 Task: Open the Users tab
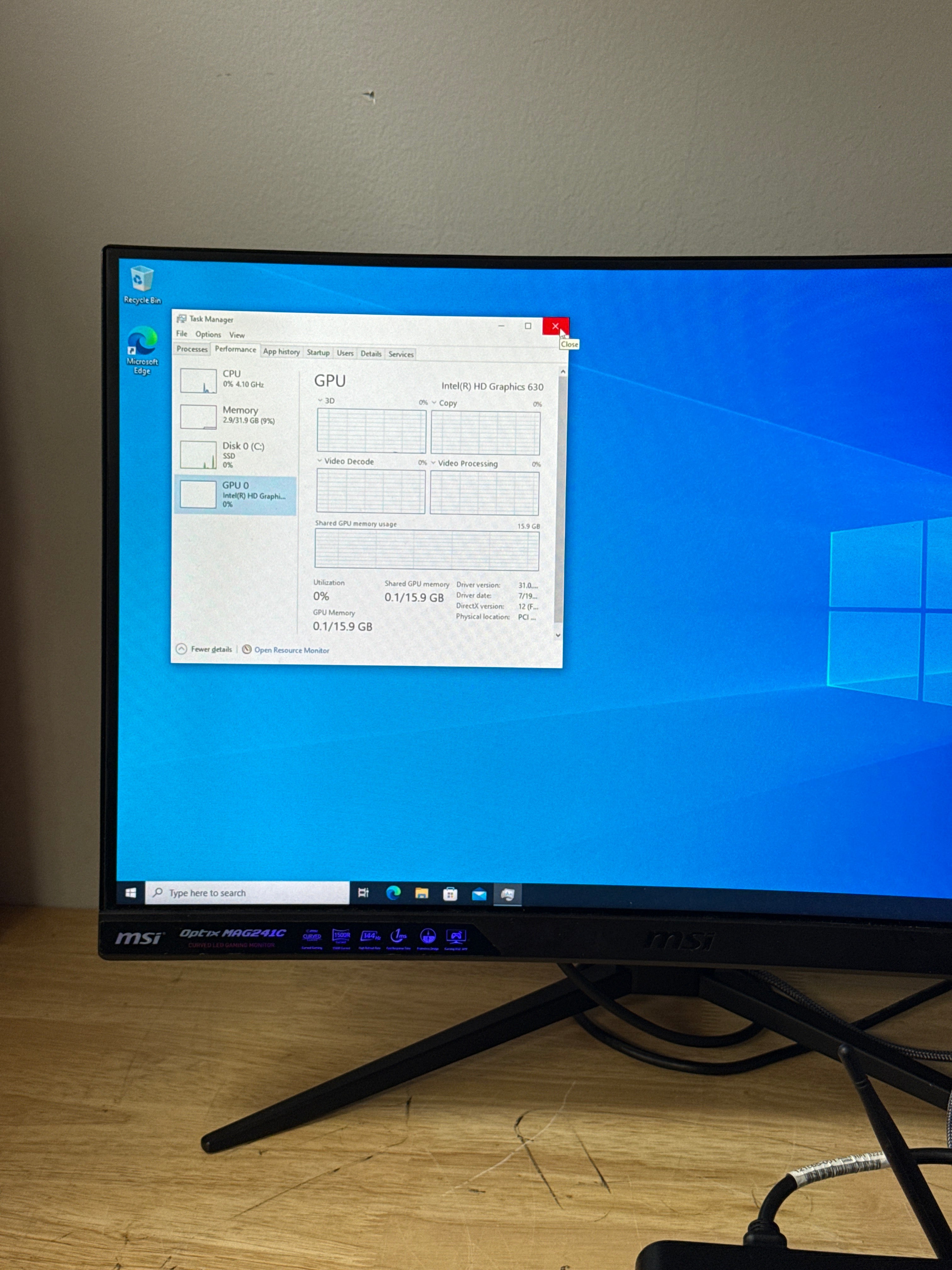click(x=345, y=353)
